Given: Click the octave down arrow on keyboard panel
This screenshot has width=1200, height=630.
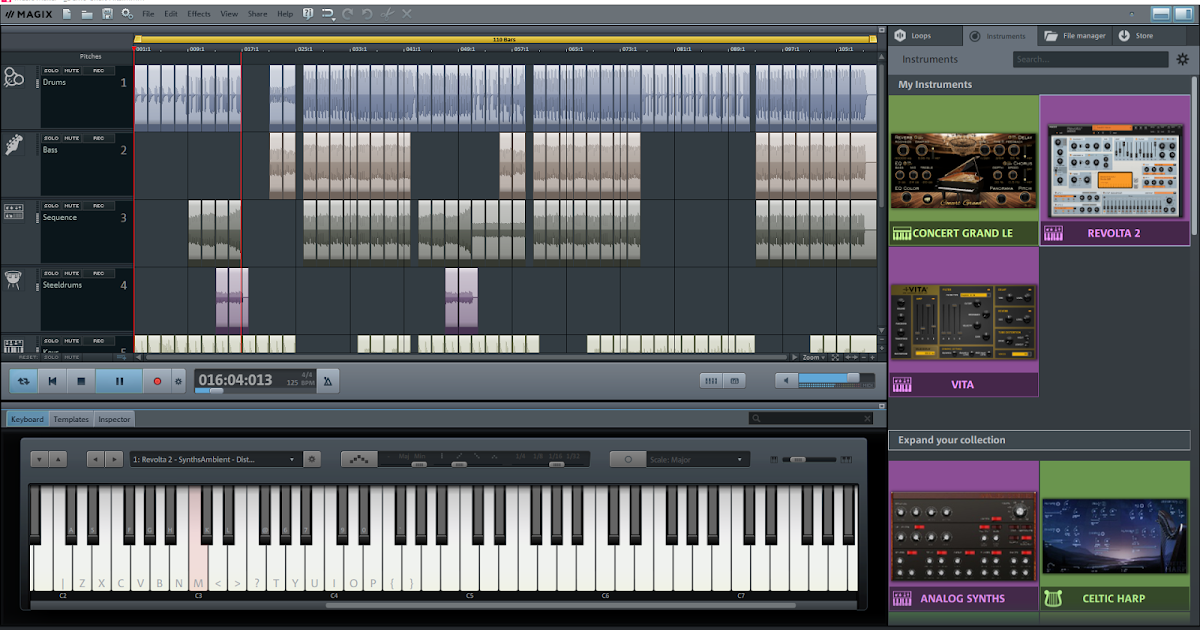Looking at the screenshot, I should [x=39, y=459].
